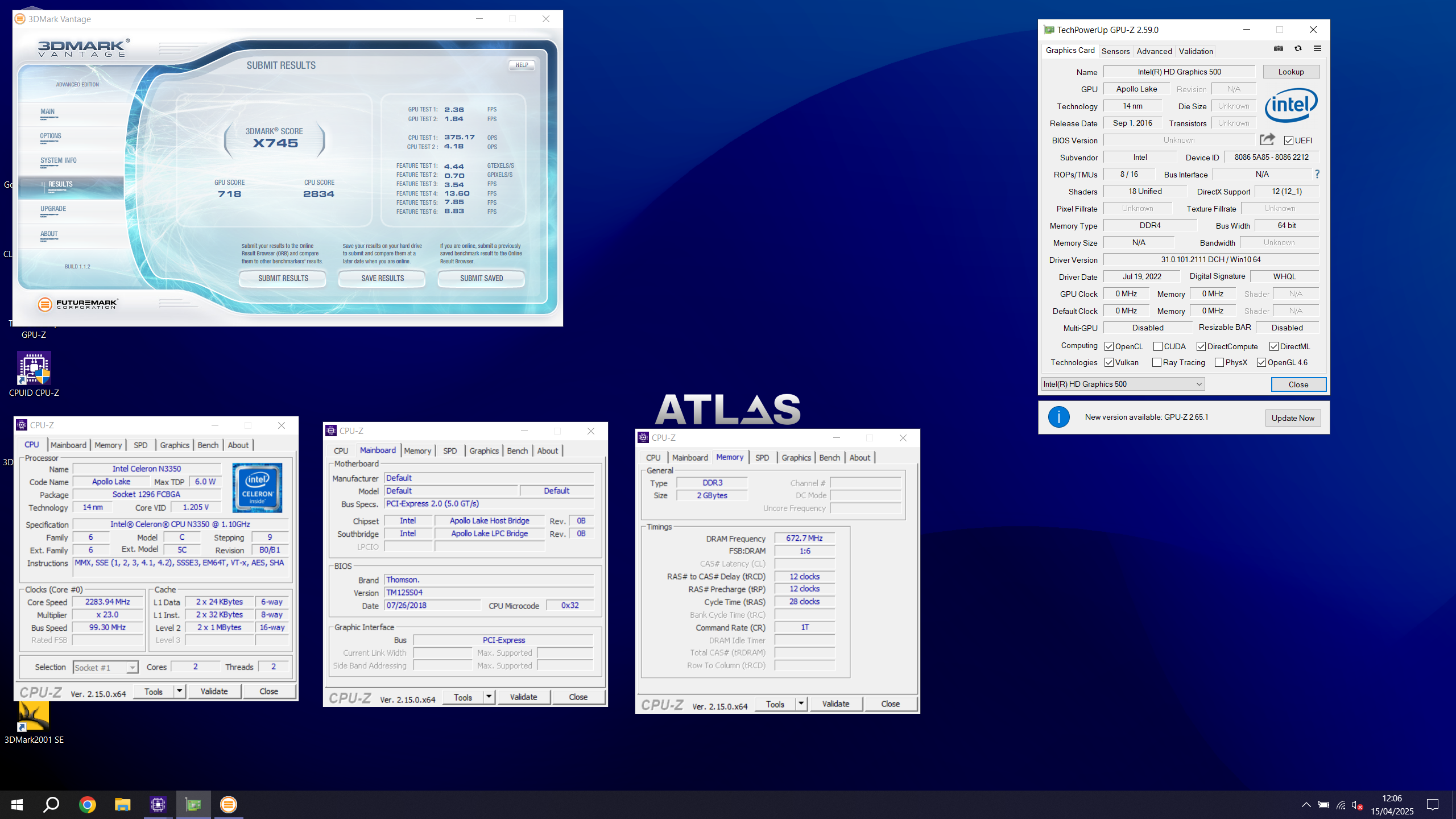Click SAVE RESULTS button
The height and width of the screenshot is (819, 1456).
pyautogui.click(x=383, y=278)
